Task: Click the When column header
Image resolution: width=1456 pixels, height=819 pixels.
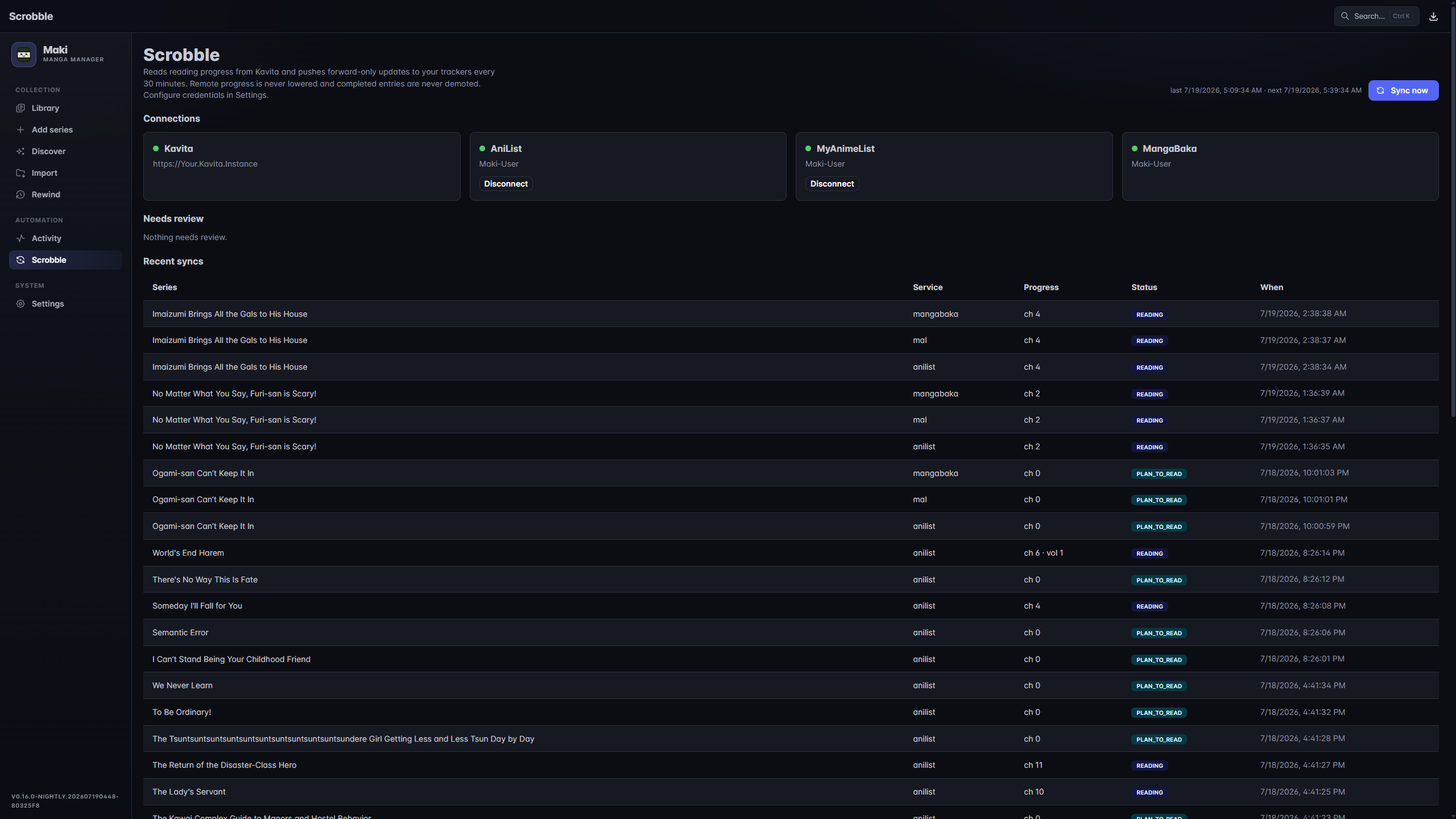Action: (x=1271, y=287)
